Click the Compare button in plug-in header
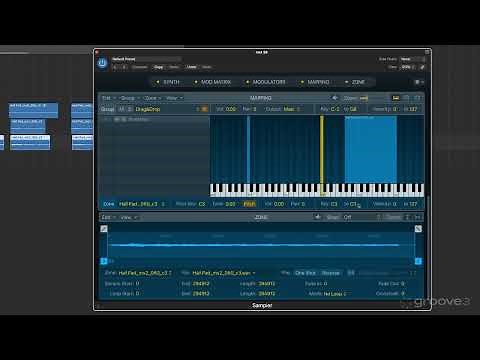480x360 pixels. pyautogui.click(x=140, y=67)
